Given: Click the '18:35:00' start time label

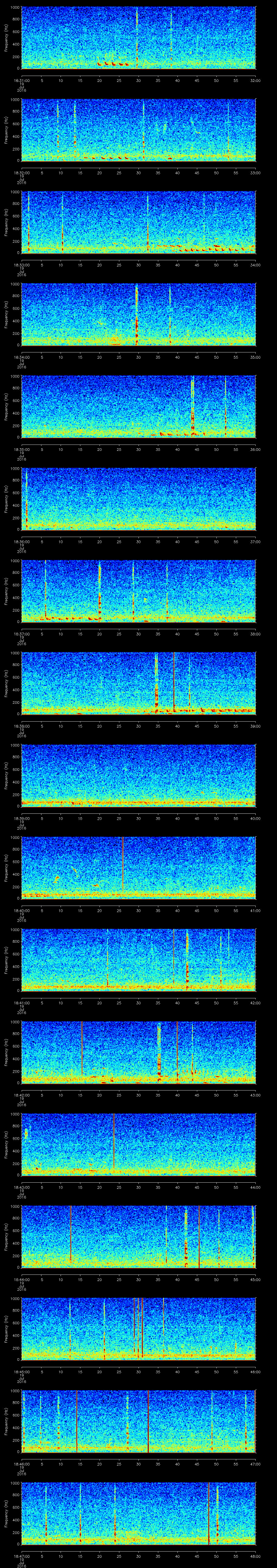Looking at the screenshot, I should point(21,449).
